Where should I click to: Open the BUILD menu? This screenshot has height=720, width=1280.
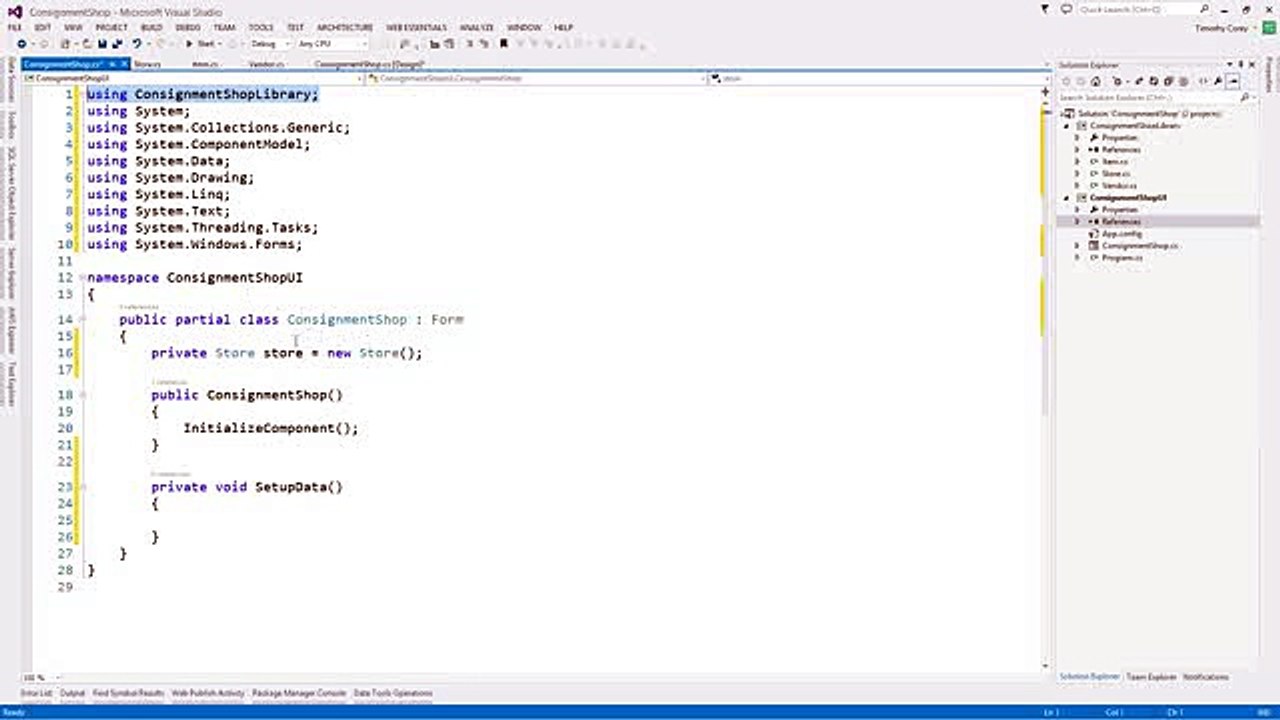(151, 27)
